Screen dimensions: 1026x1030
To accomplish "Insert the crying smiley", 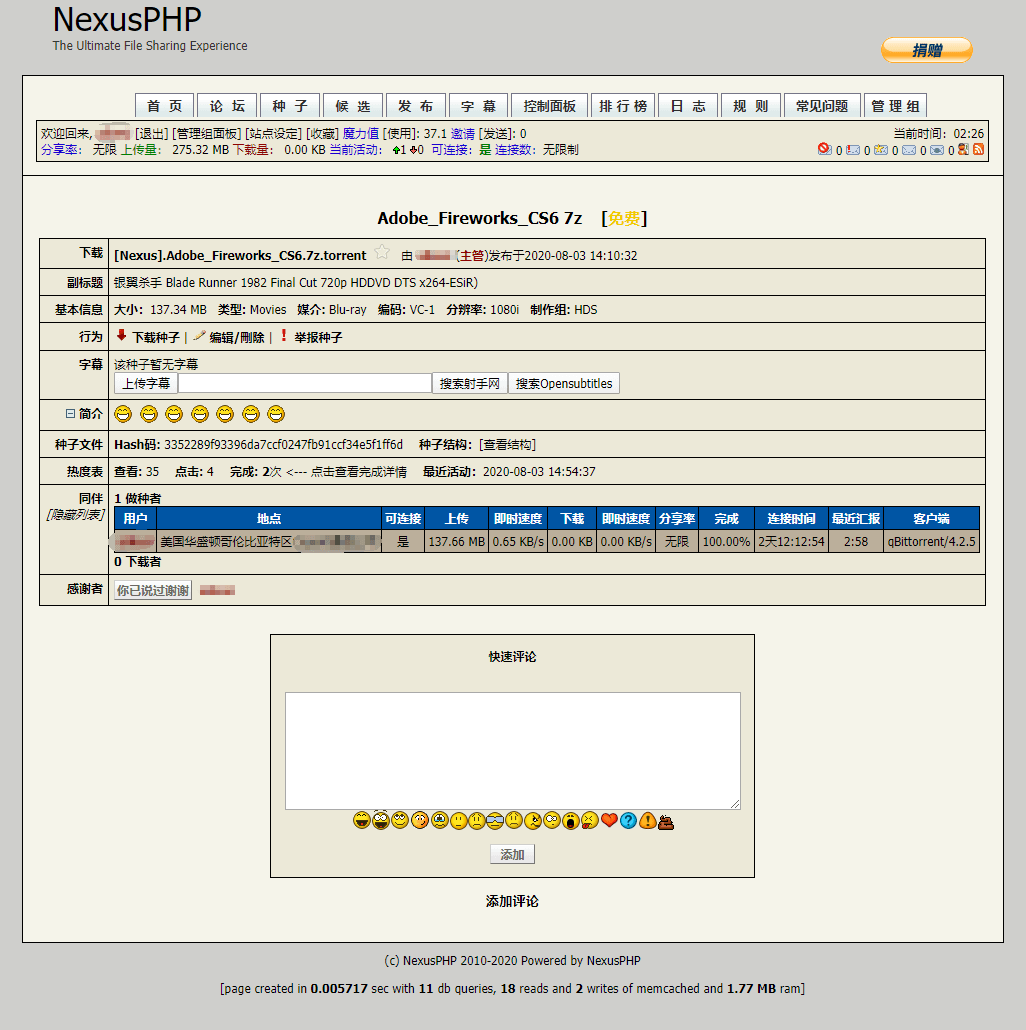I will tap(439, 820).
